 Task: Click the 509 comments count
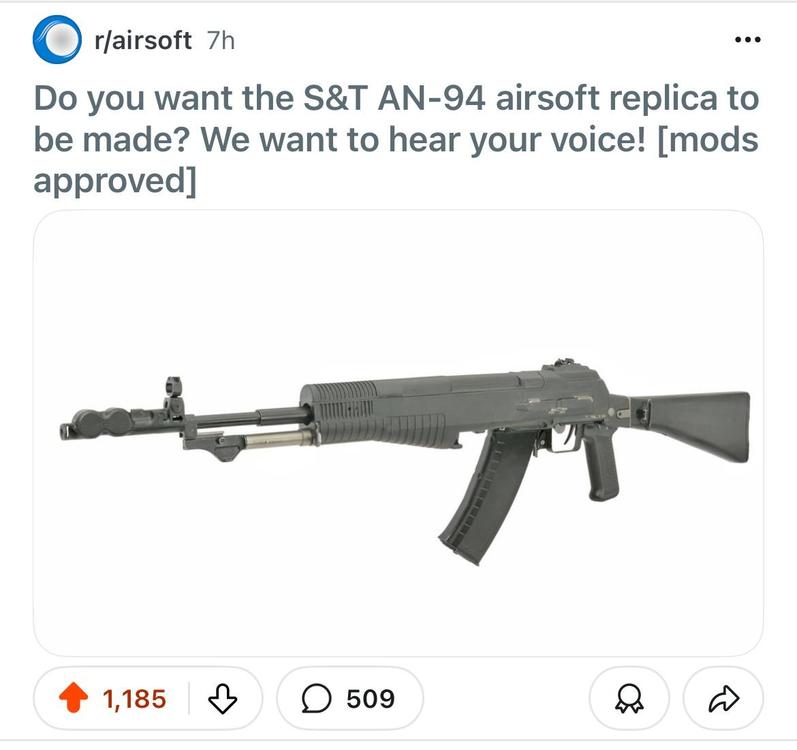pyautogui.click(x=371, y=699)
